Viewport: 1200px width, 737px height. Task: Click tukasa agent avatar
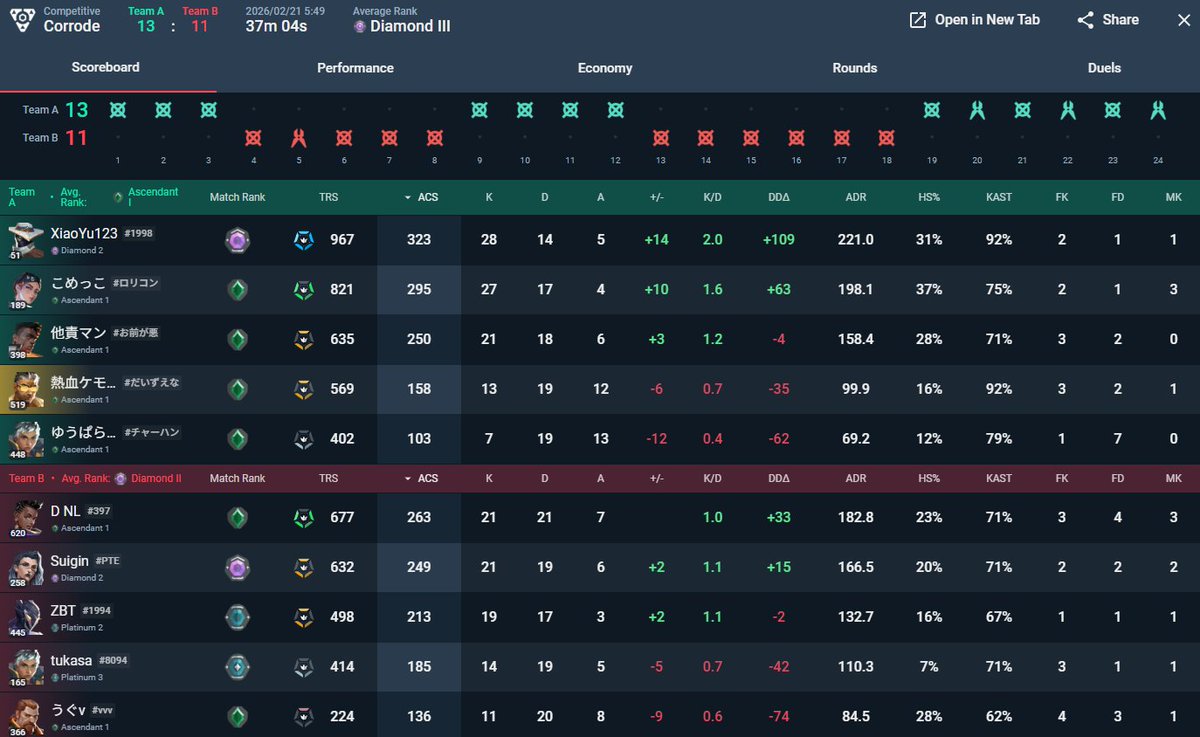click(x=26, y=667)
